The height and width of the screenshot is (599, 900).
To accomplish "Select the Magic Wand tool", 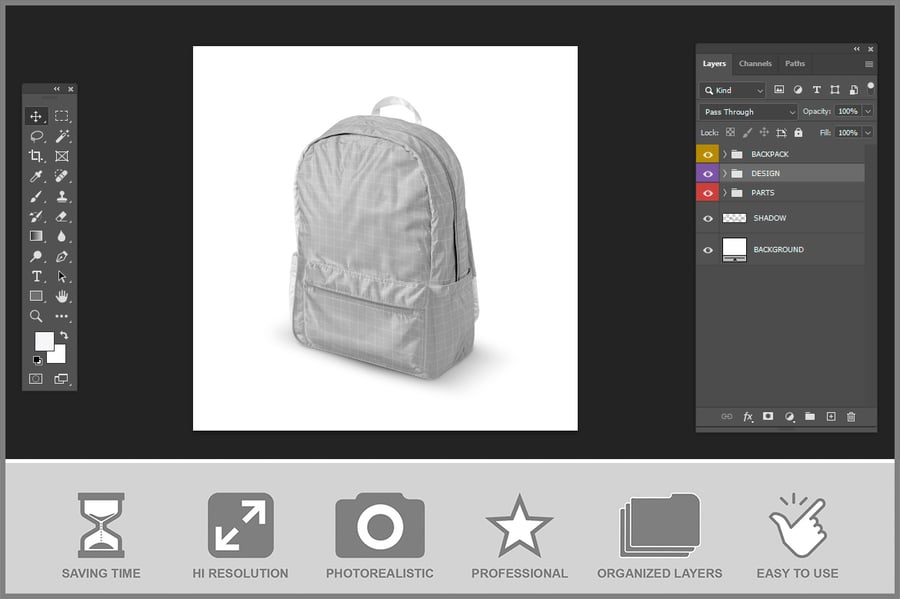I will pos(62,136).
